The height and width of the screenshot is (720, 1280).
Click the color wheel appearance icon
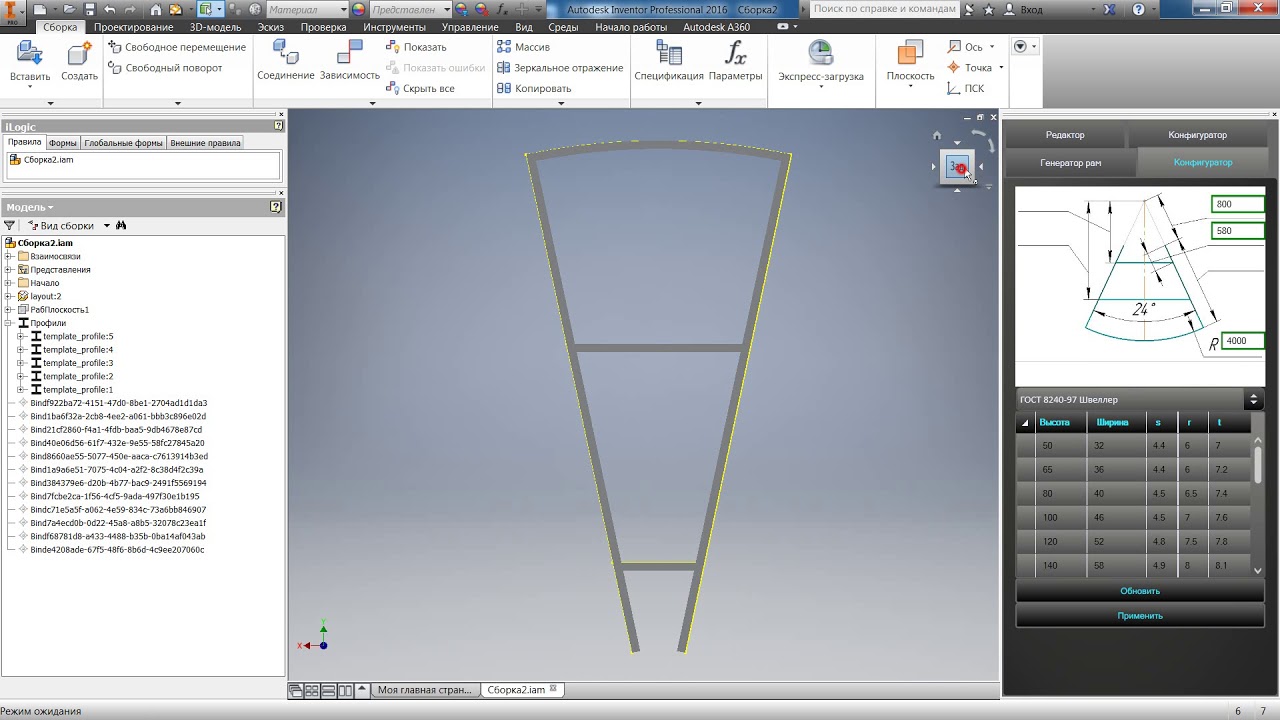[x=358, y=9]
